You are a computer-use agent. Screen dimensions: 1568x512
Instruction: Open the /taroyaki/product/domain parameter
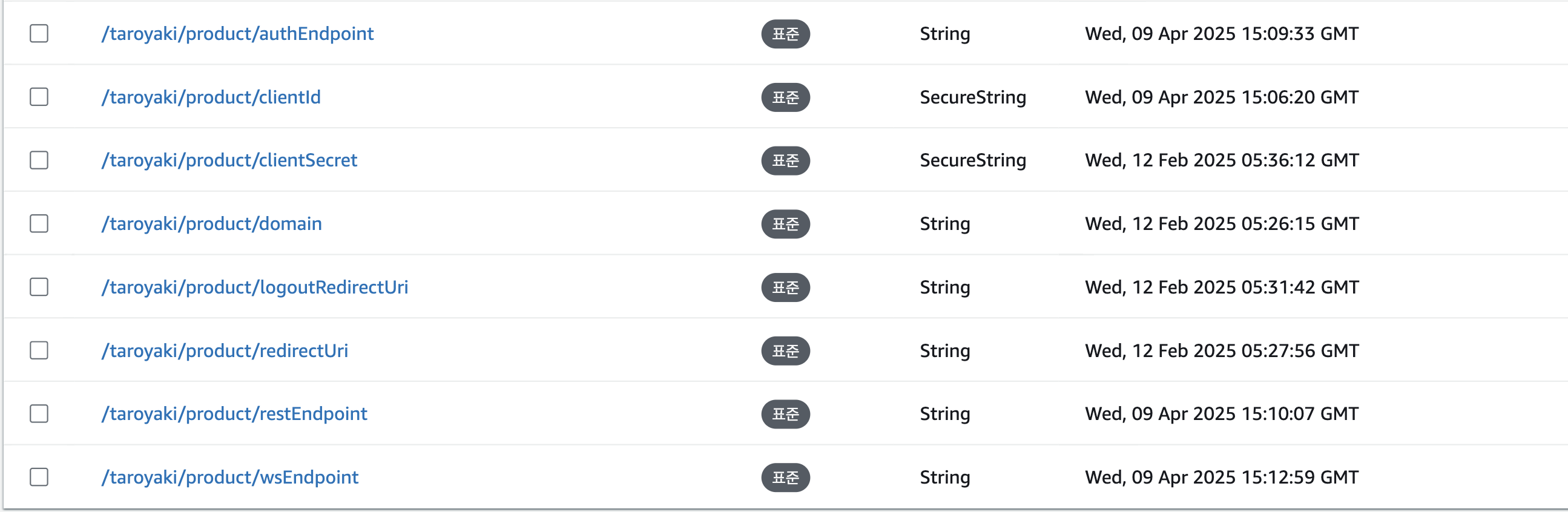211,223
